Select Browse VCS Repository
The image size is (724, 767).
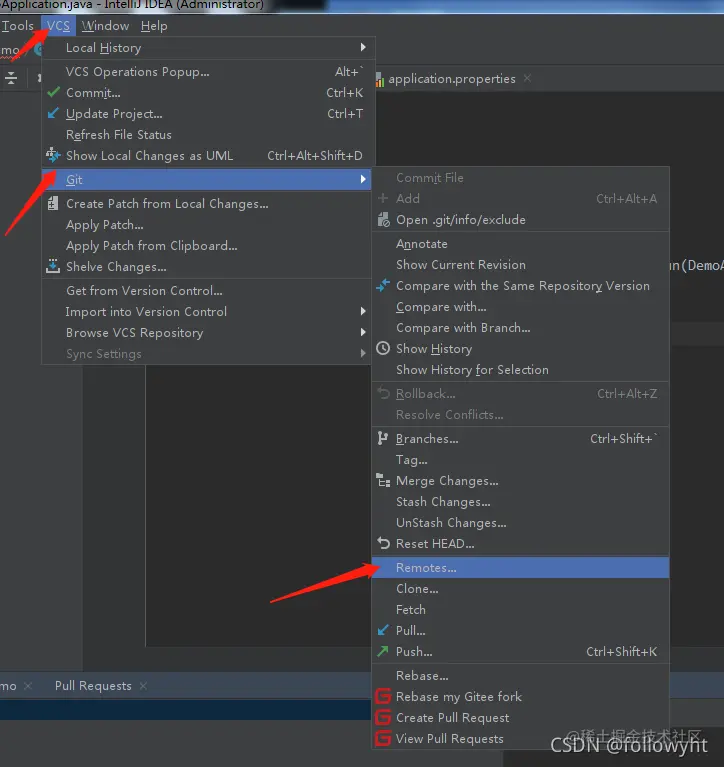point(208,333)
